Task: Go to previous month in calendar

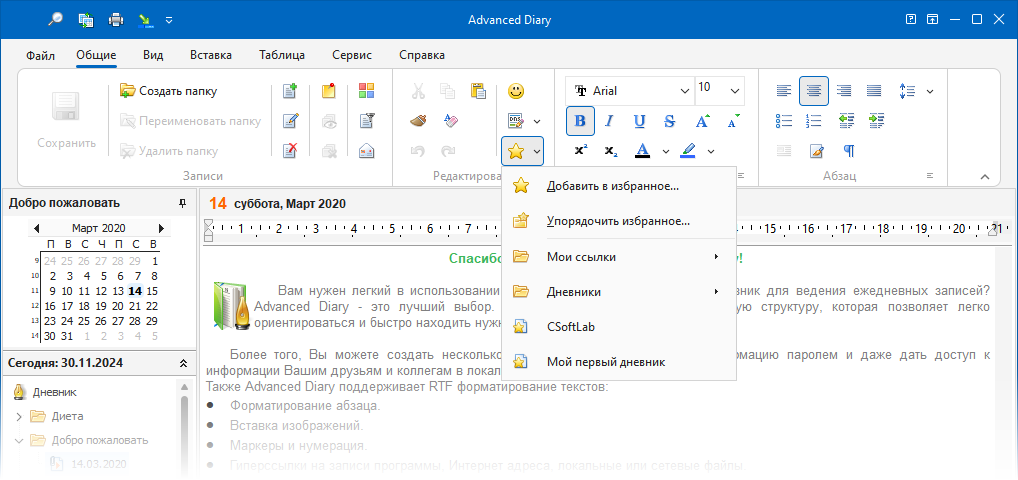Action: tap(36, 228)
